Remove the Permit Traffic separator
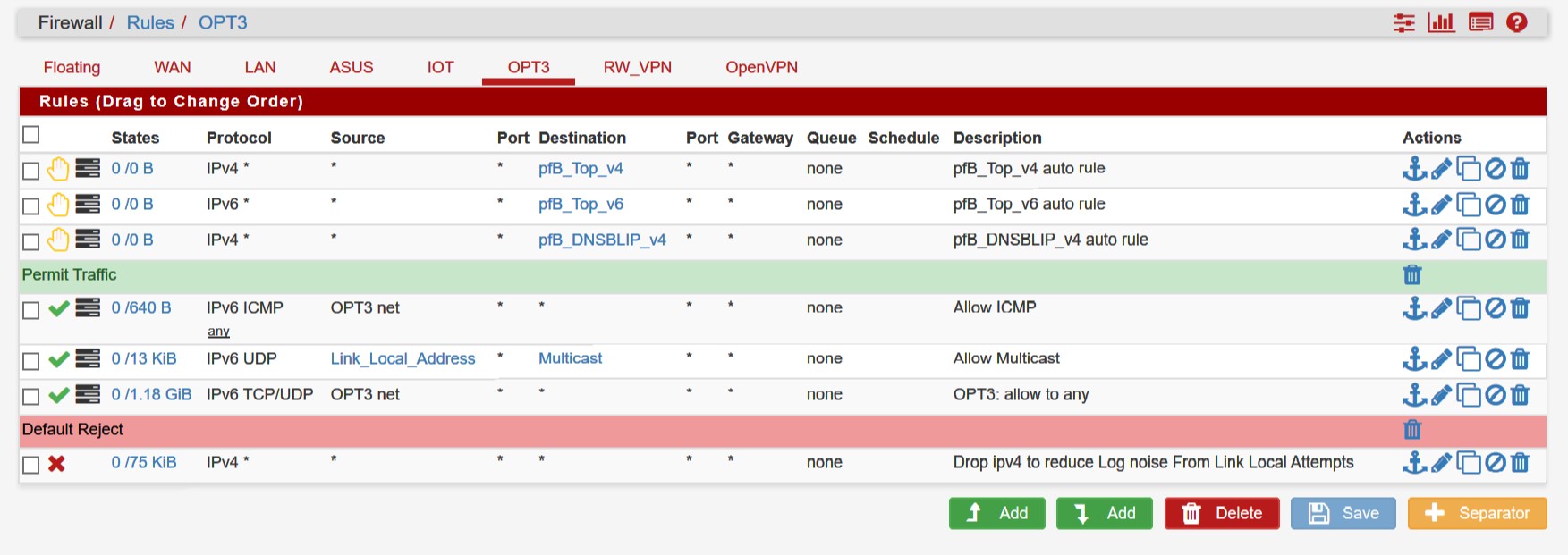1568x555 pixels. 1412,275
